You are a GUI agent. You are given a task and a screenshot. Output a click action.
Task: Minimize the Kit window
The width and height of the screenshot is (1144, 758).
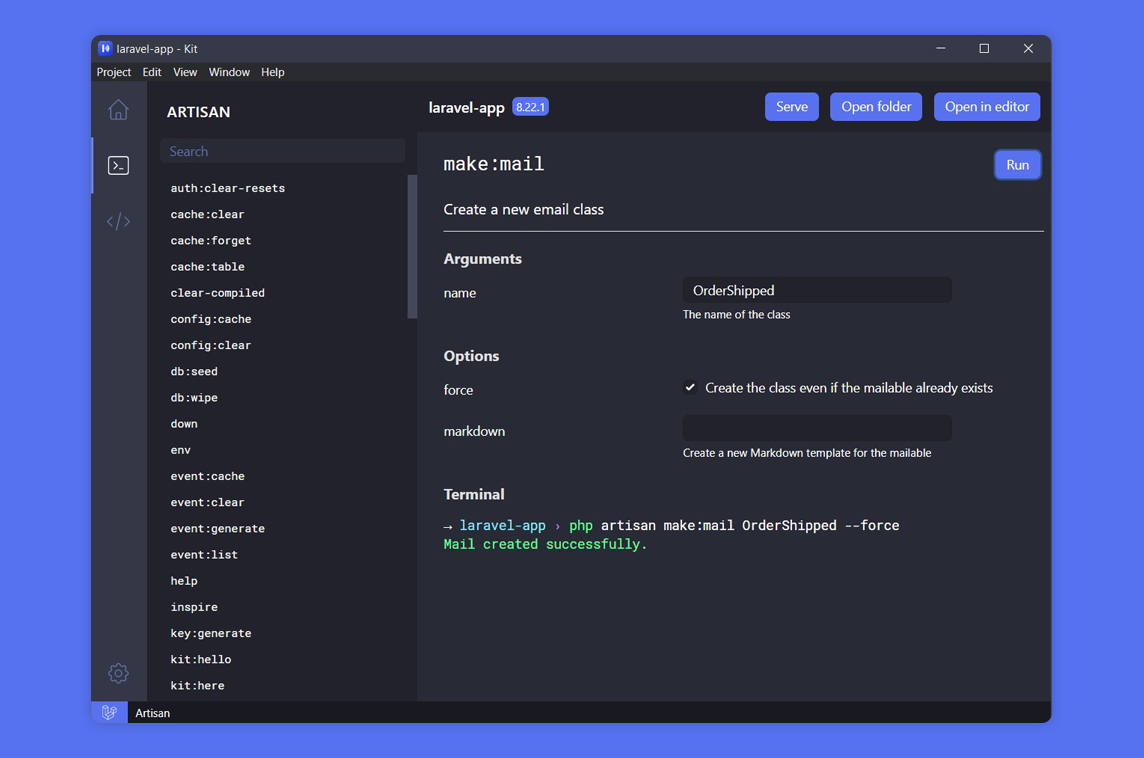tap(940, 49)
